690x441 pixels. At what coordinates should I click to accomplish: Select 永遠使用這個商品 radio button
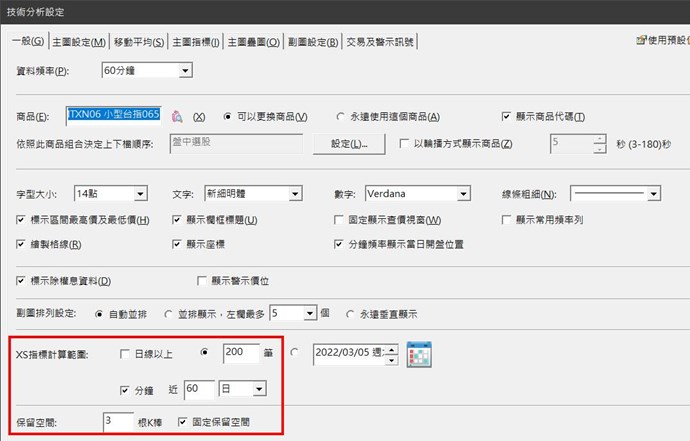tap(340, 116)
